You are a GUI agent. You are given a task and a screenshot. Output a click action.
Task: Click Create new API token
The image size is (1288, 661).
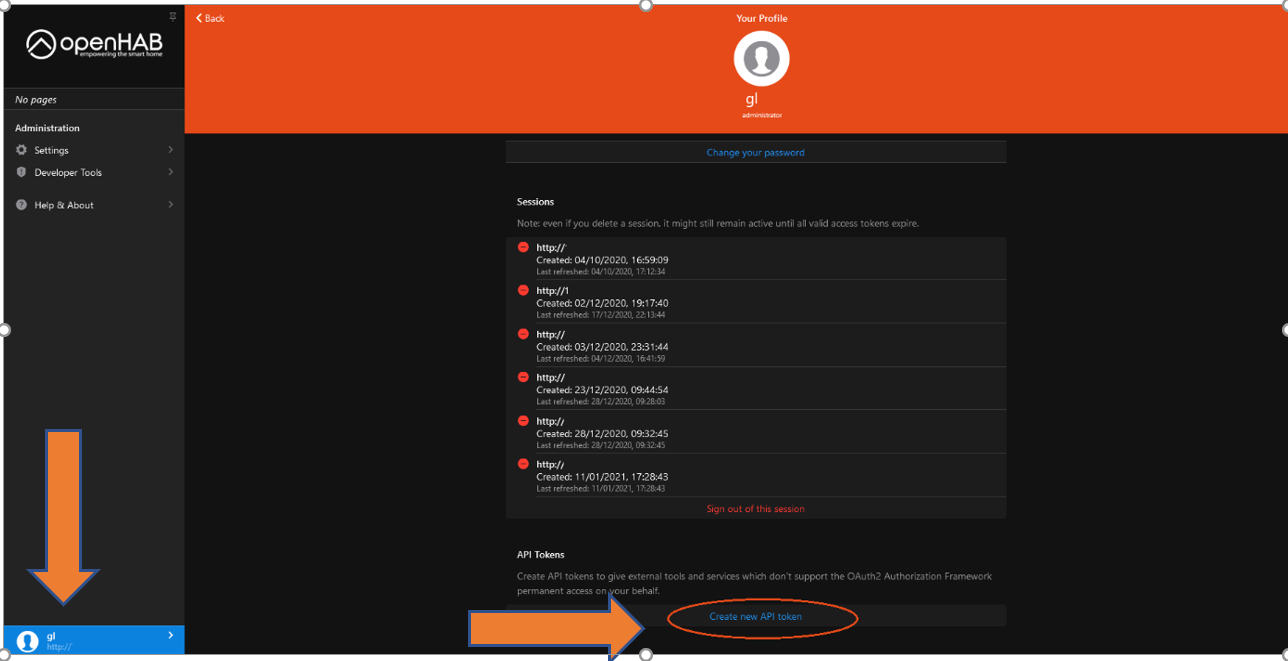click(755, 616)
